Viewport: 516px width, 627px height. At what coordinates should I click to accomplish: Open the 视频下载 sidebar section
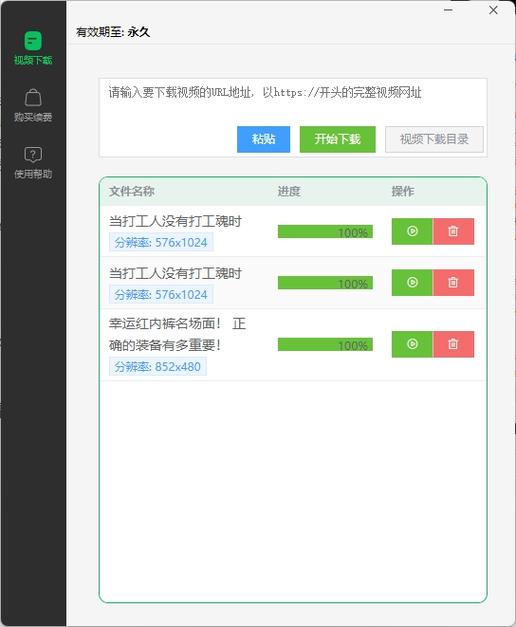tap(33, 48)
